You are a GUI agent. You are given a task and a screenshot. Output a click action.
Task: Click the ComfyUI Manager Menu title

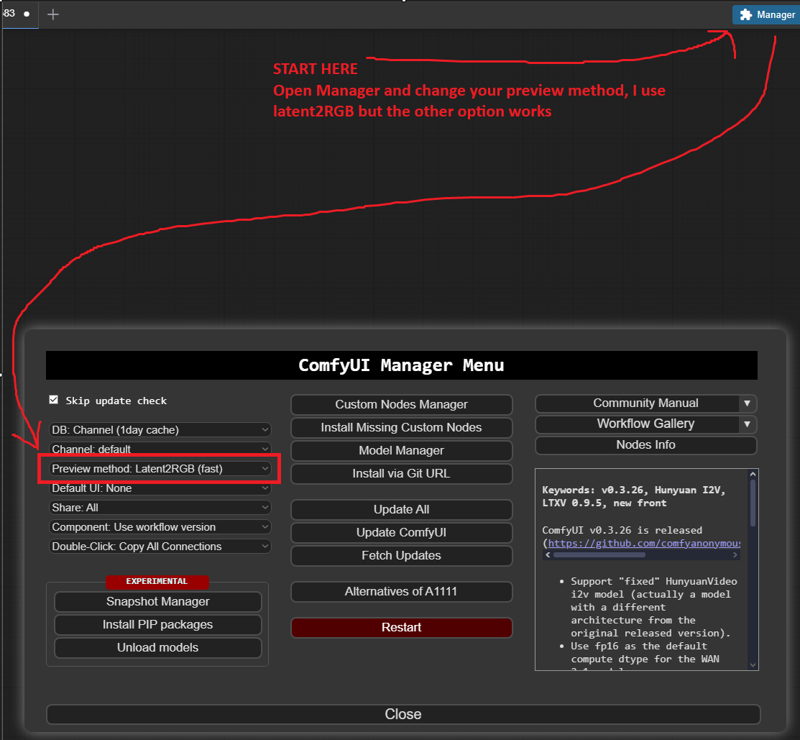tap(401, 365)
